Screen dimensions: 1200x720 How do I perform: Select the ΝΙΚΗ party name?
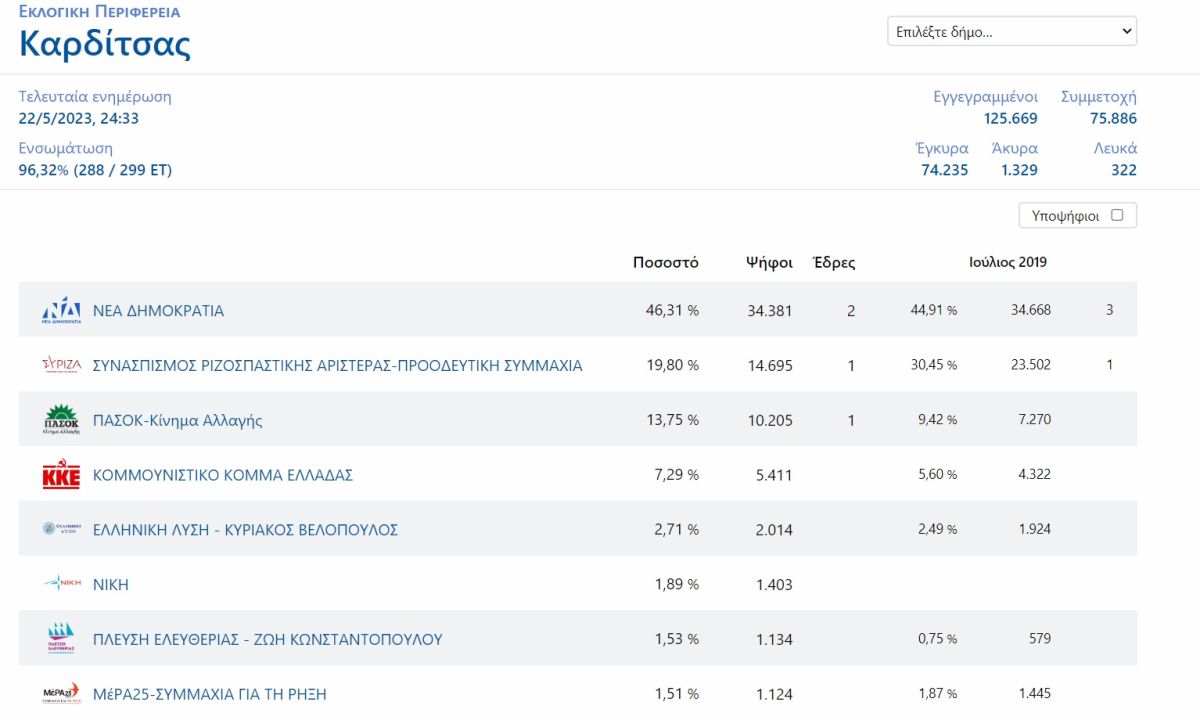click(x=110, y=584)
